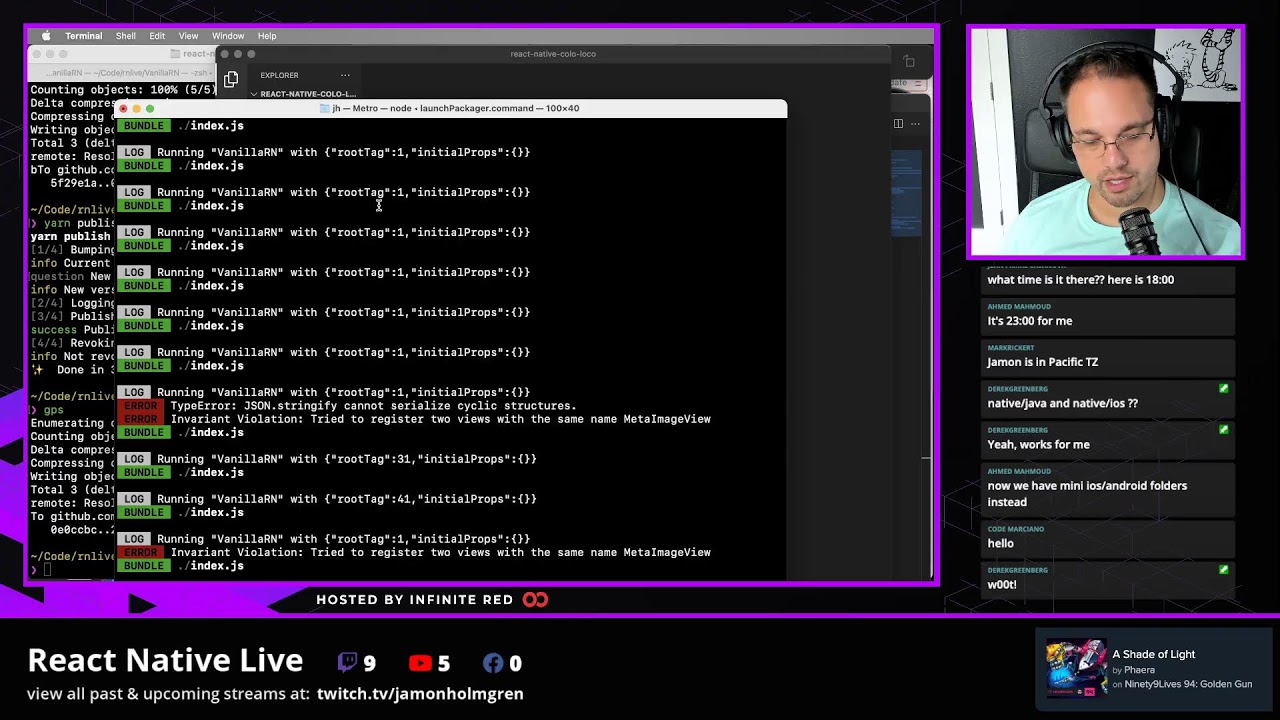Click the A Shade of Light song title
1280x720 pixels.
tap(1153, 654)
